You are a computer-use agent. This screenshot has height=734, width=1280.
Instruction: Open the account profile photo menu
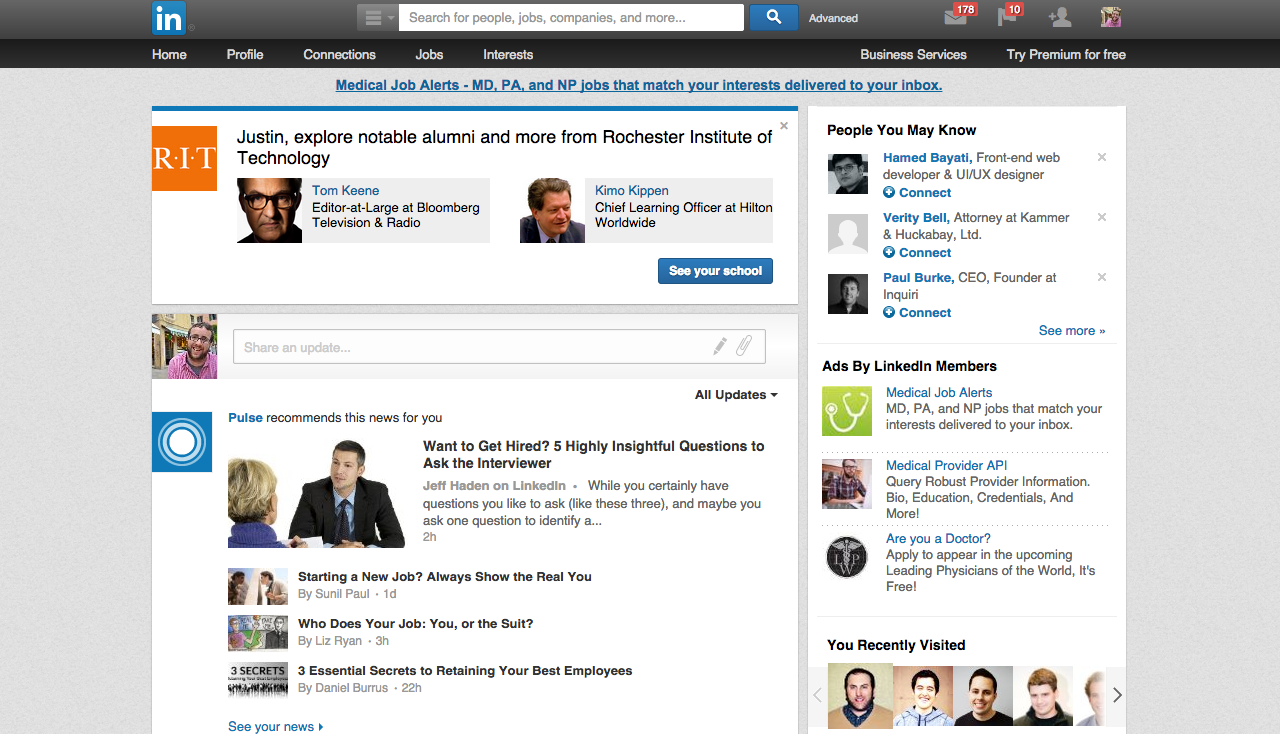[x=1111, y=17]
